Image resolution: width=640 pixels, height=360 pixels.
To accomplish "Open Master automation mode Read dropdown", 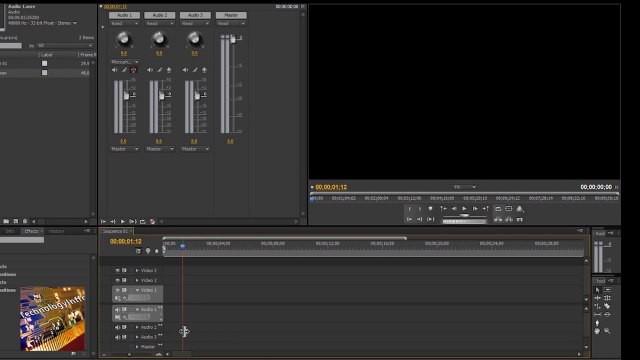I will (231, 24).
